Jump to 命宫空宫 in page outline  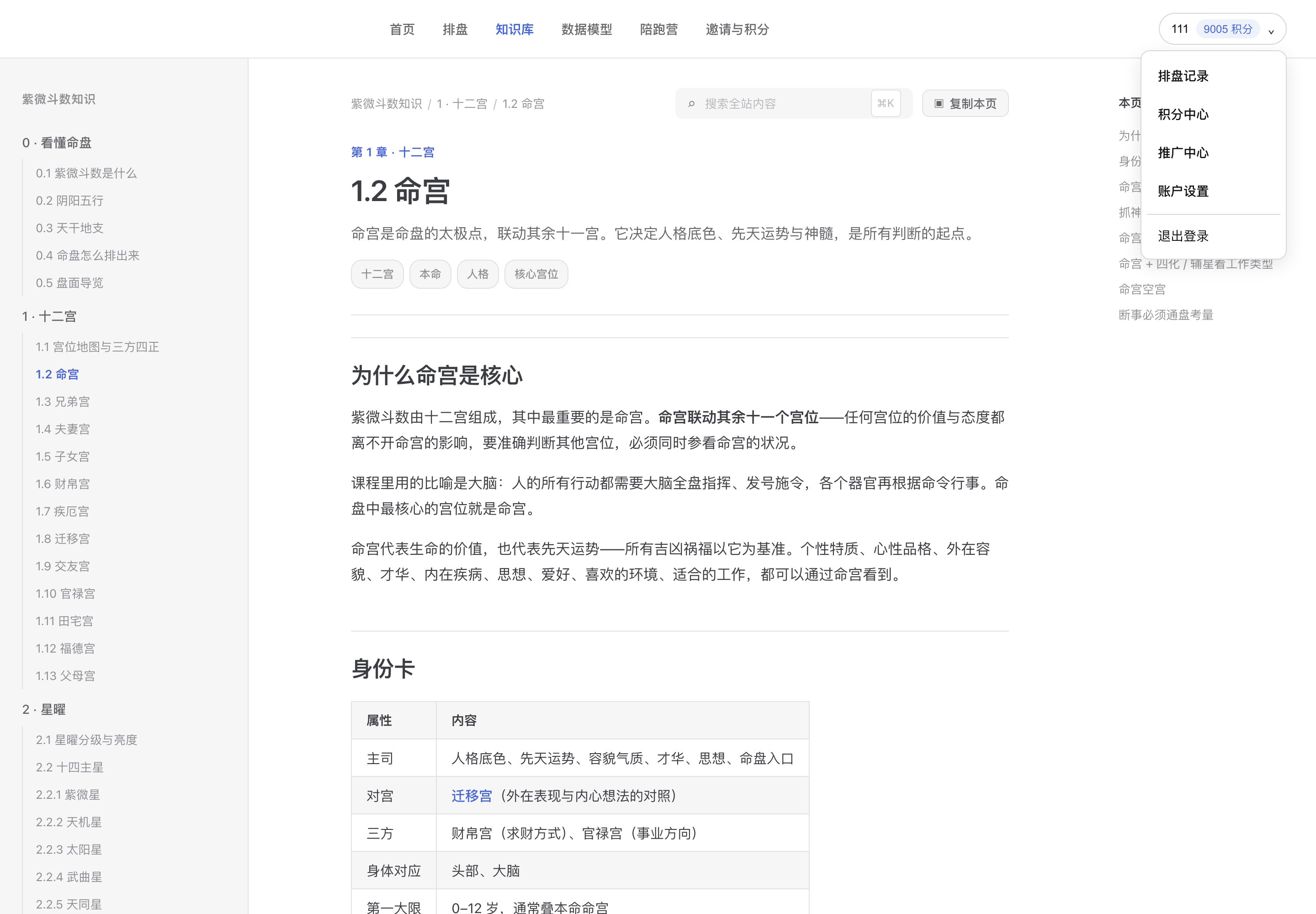tap(1142, 290)
